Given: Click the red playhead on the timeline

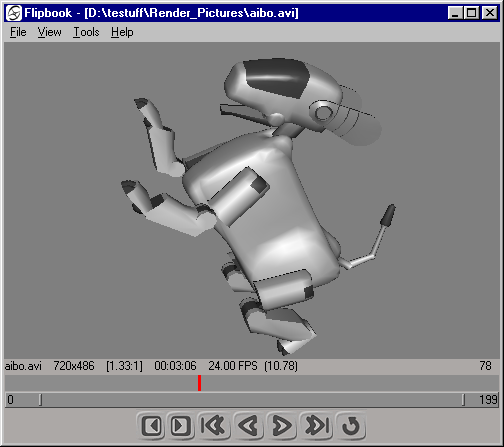Looking at the screenshot, I should [x=199, y=383].
